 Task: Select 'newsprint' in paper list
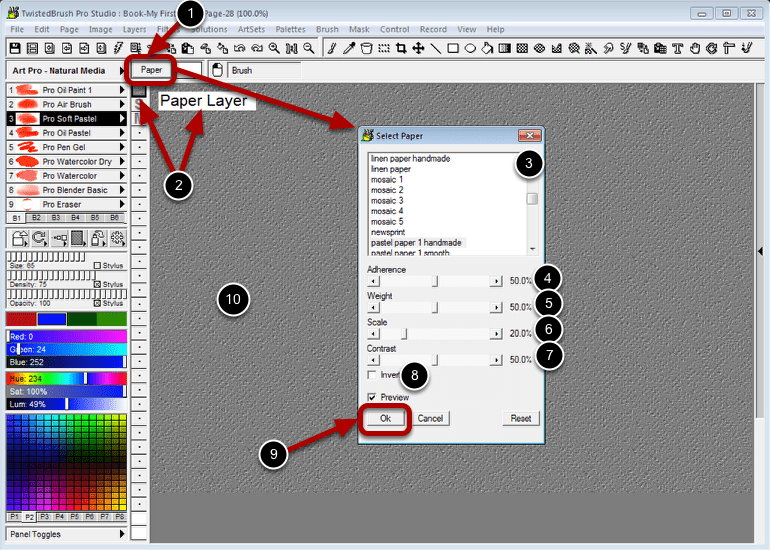click(388, 232)
